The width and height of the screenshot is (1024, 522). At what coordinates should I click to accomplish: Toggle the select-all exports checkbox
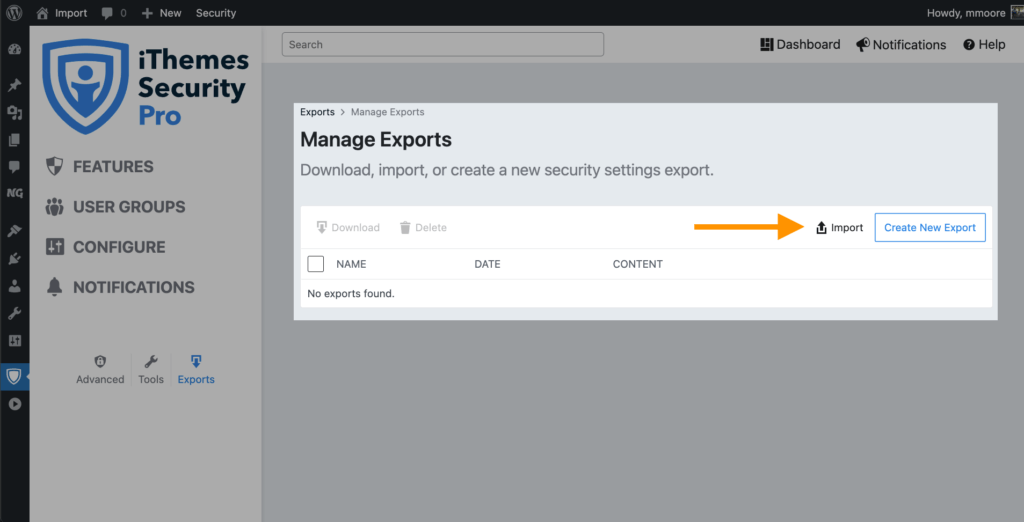click(315, 264)
